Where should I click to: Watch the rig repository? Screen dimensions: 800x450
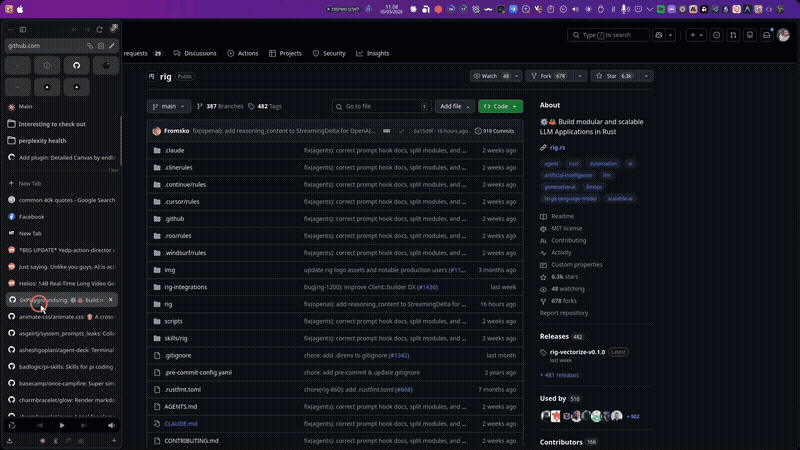(491, 76)
